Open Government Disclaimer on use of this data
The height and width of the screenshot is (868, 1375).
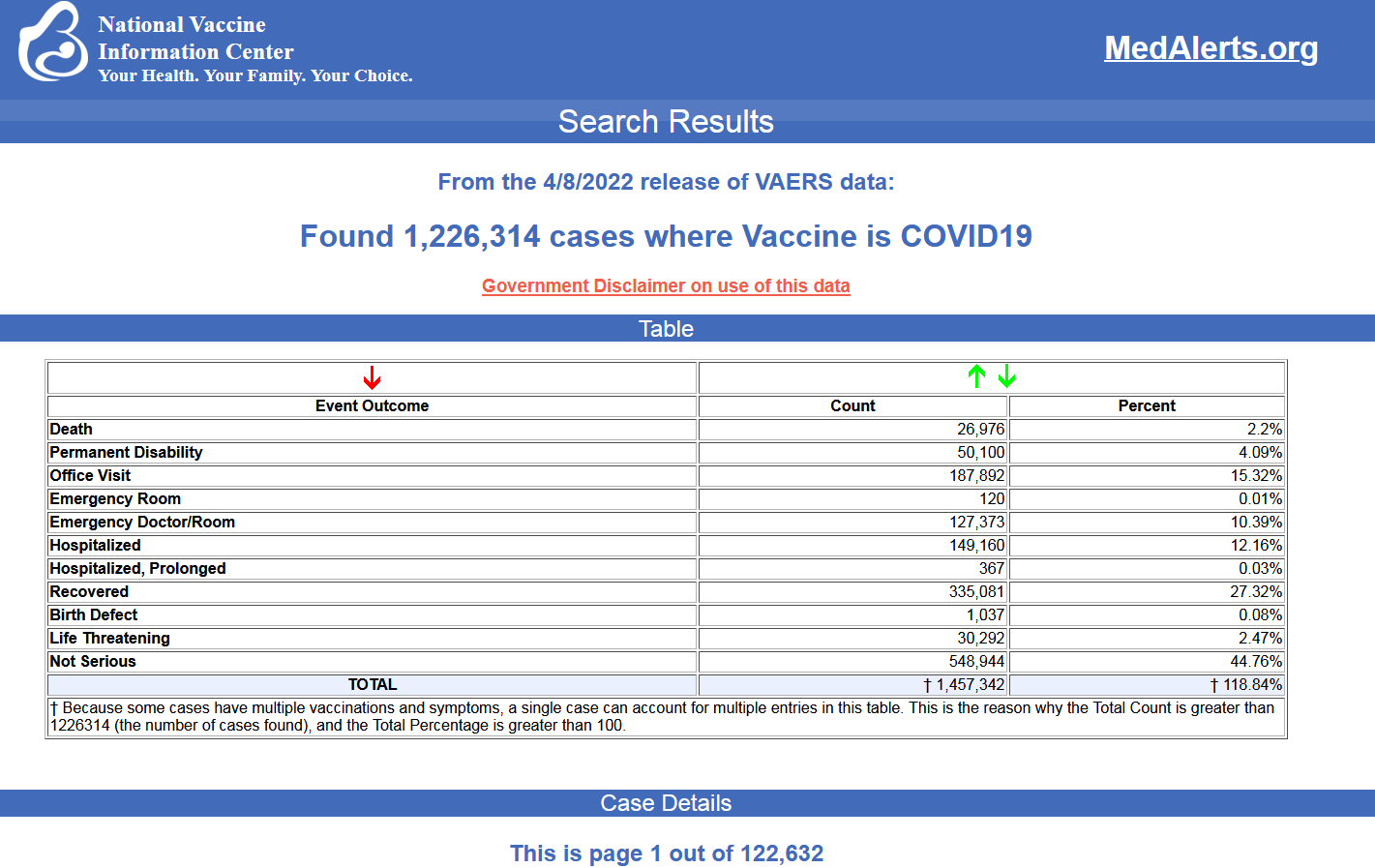[x=666, y=285]
